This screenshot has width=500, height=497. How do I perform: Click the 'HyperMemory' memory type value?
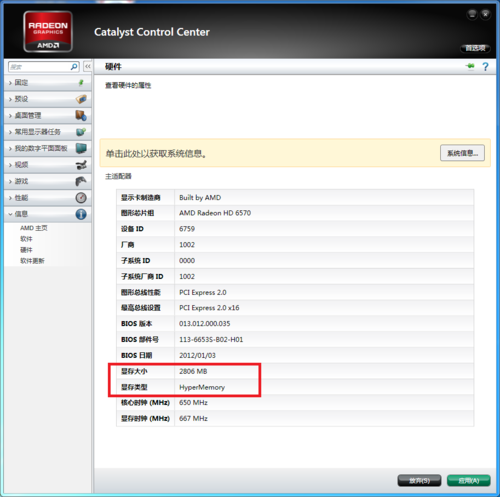[202, 387]
